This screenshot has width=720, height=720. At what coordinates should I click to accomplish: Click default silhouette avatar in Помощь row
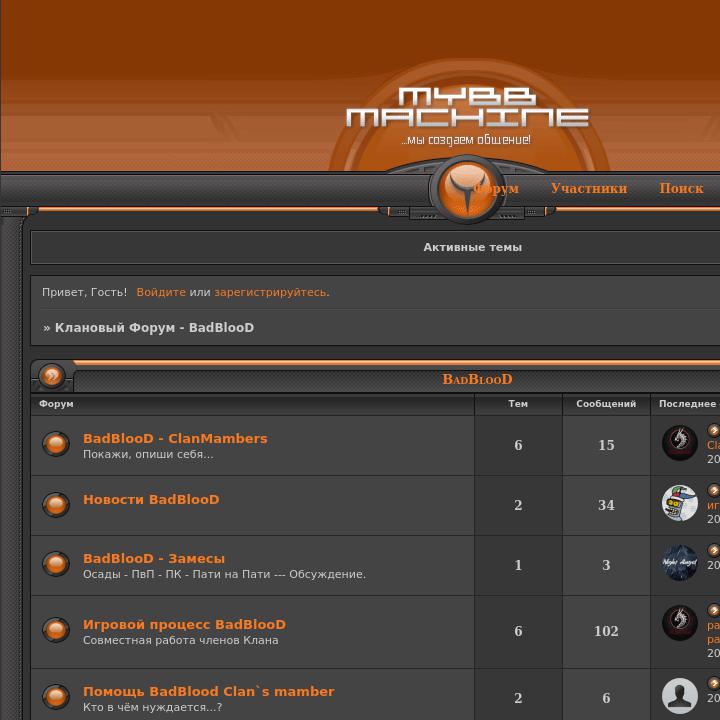(x=680, y=696)
